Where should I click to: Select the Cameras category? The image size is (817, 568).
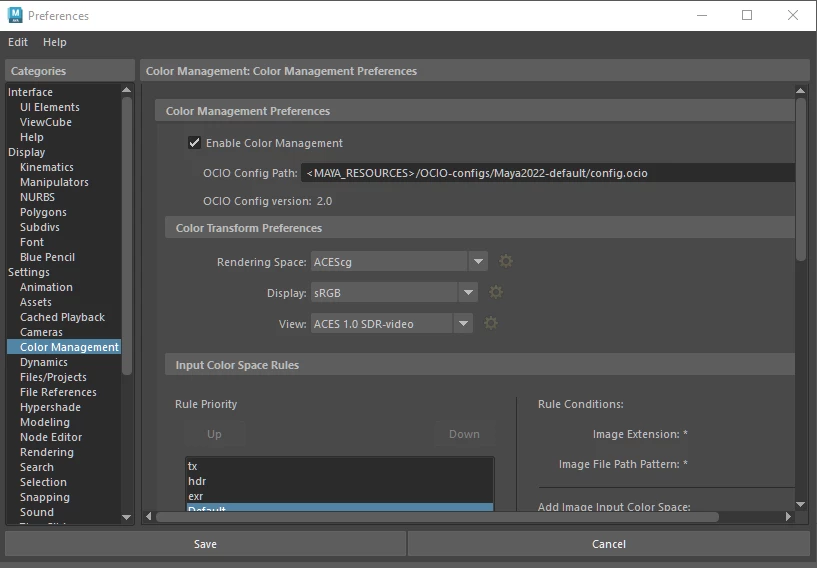(41, 332)
